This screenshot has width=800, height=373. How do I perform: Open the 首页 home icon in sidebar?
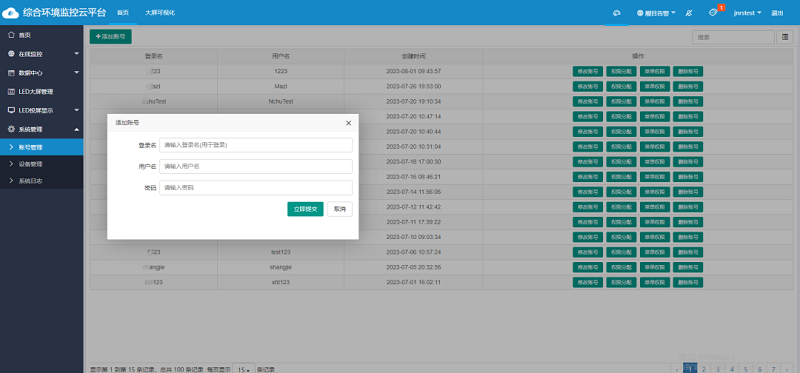[x=12, y=35]
